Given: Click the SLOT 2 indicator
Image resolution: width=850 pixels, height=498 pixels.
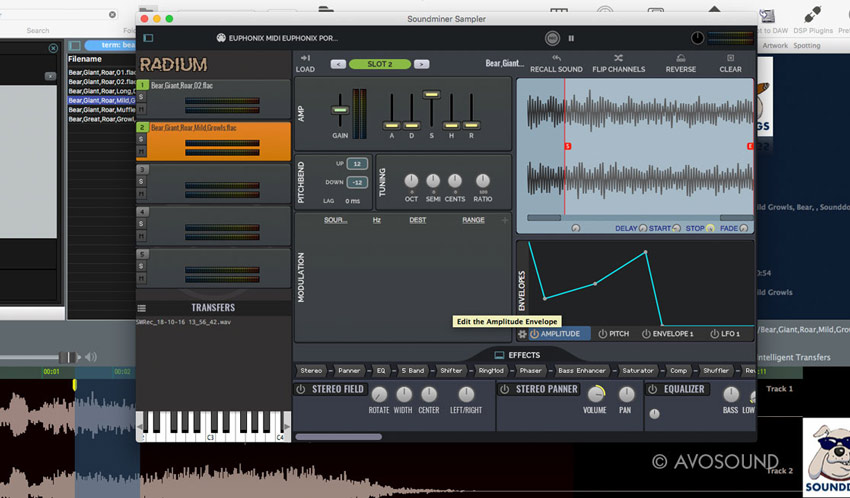Looking at the screenshot, I should [379, 64].
